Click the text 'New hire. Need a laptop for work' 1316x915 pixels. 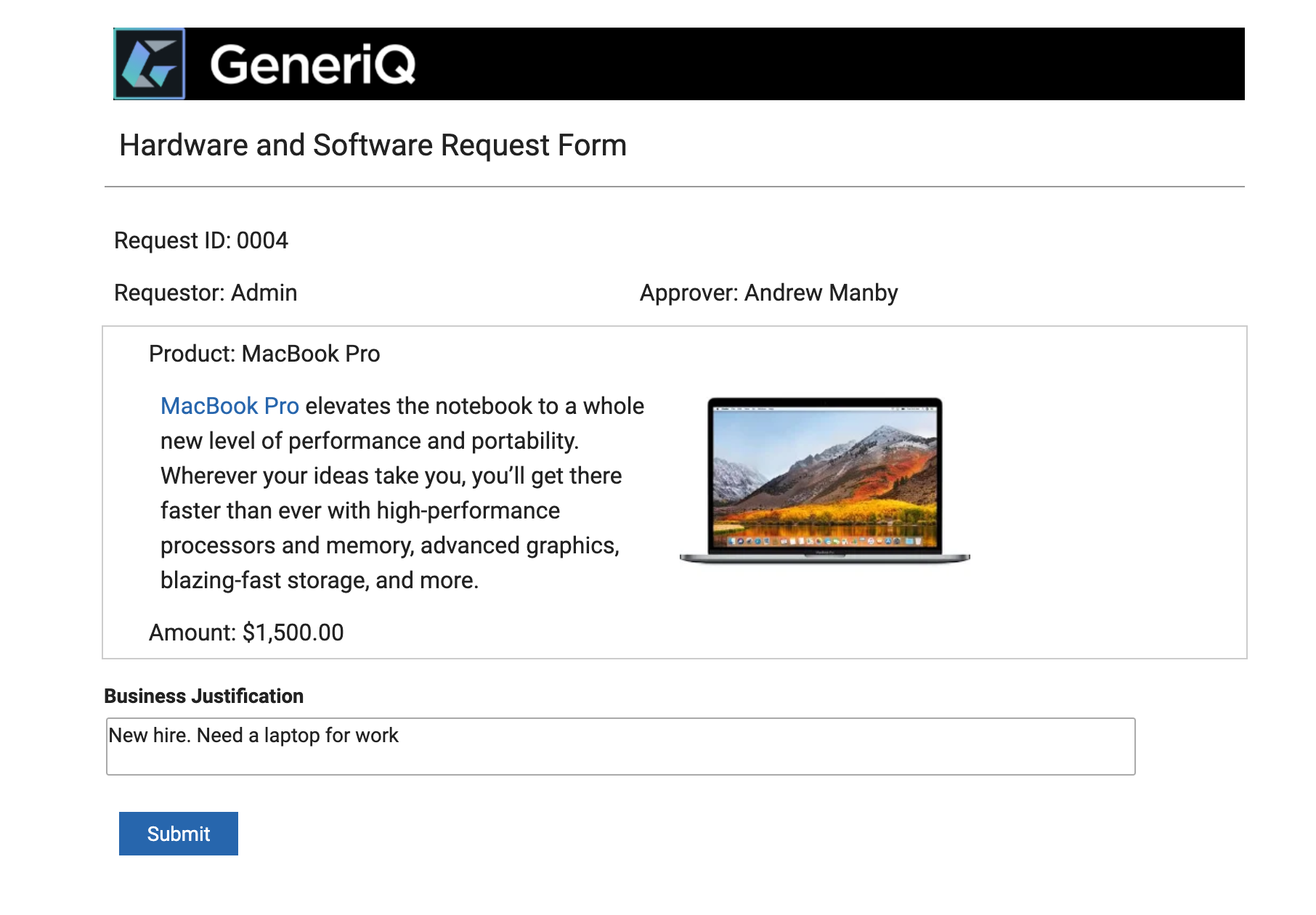[253, 736]
